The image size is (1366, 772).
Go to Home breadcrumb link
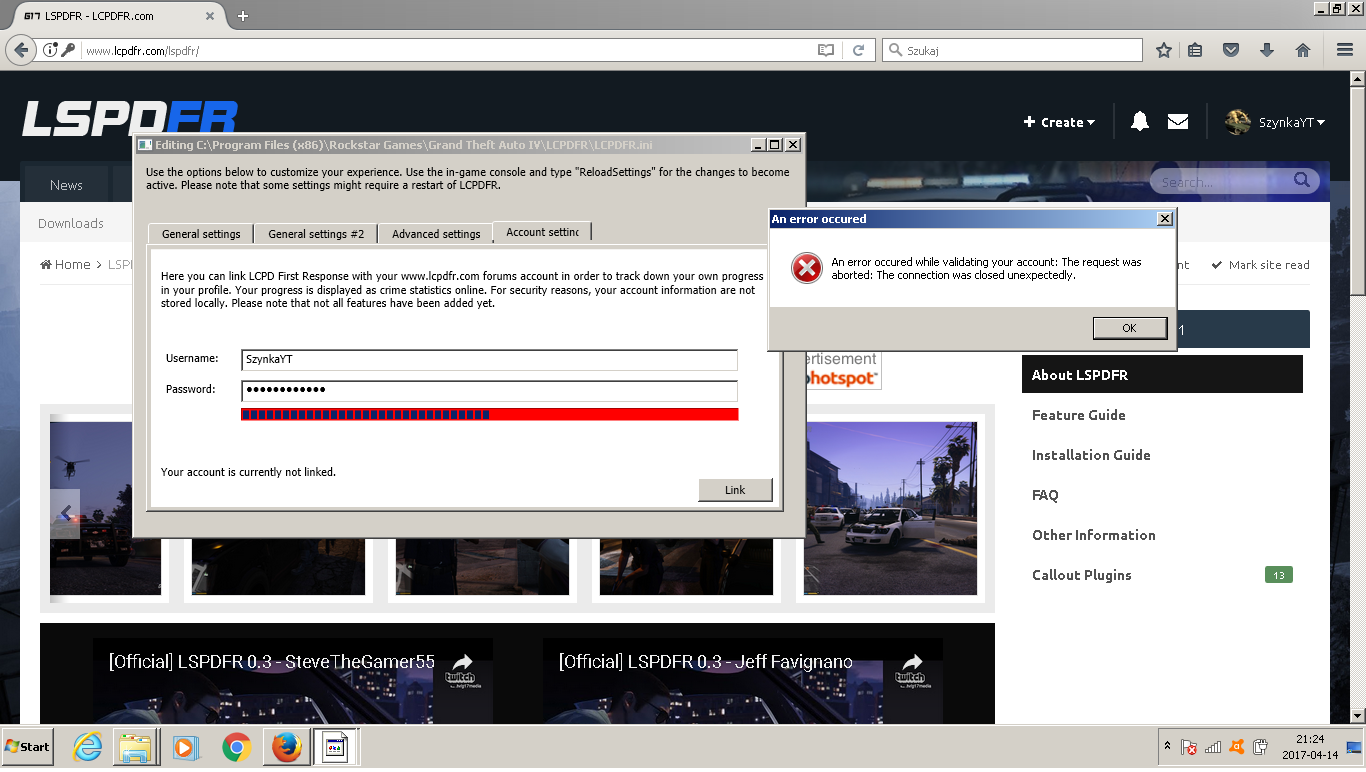[65, 265]
